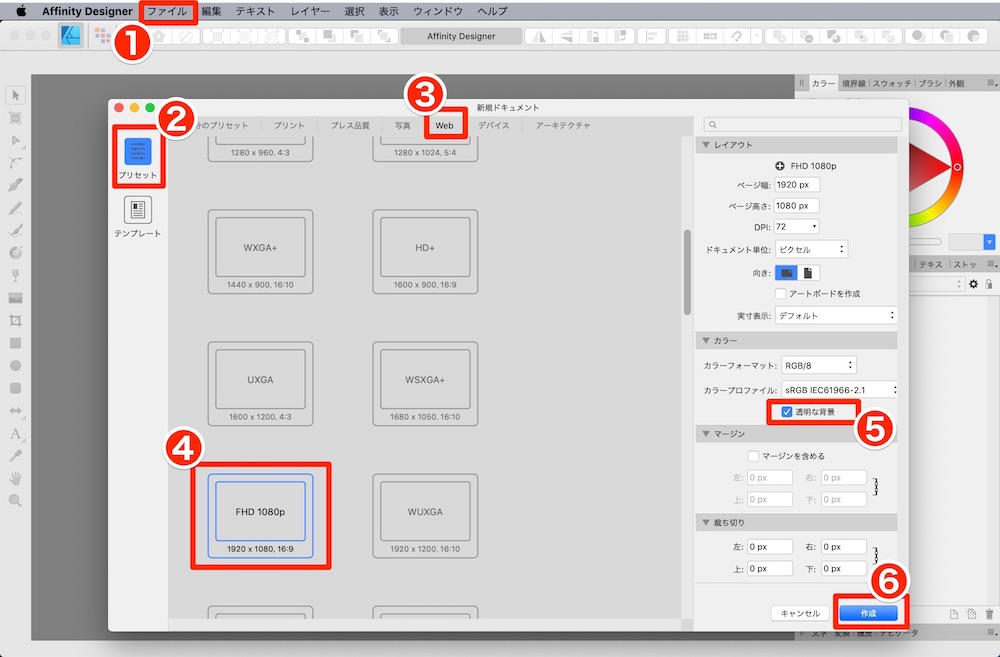Select the Artboard tool

click(x=15, y=117)
